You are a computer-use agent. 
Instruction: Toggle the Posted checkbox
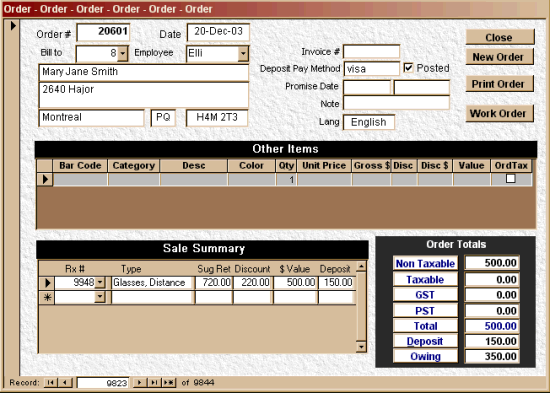click(408, 68)
